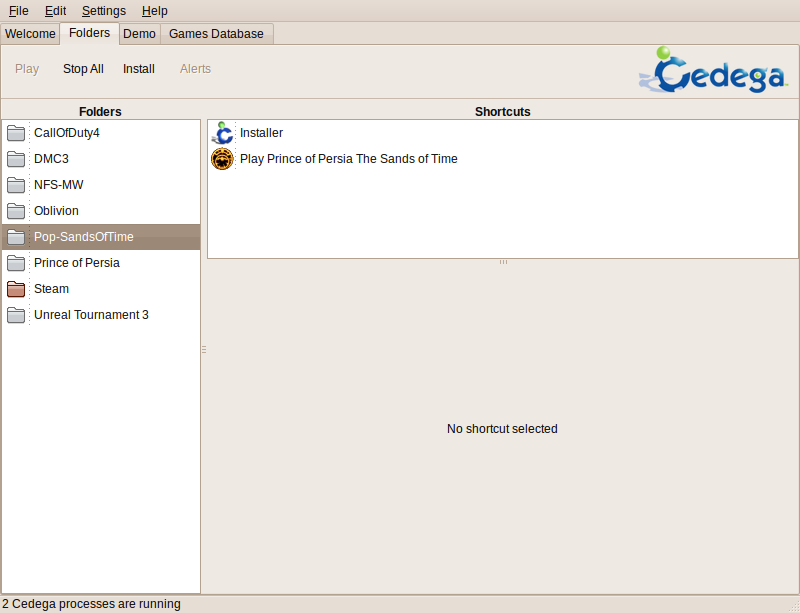800x613 pixels.
Task: Select the Steam folder name
Action: coord(52,289)
